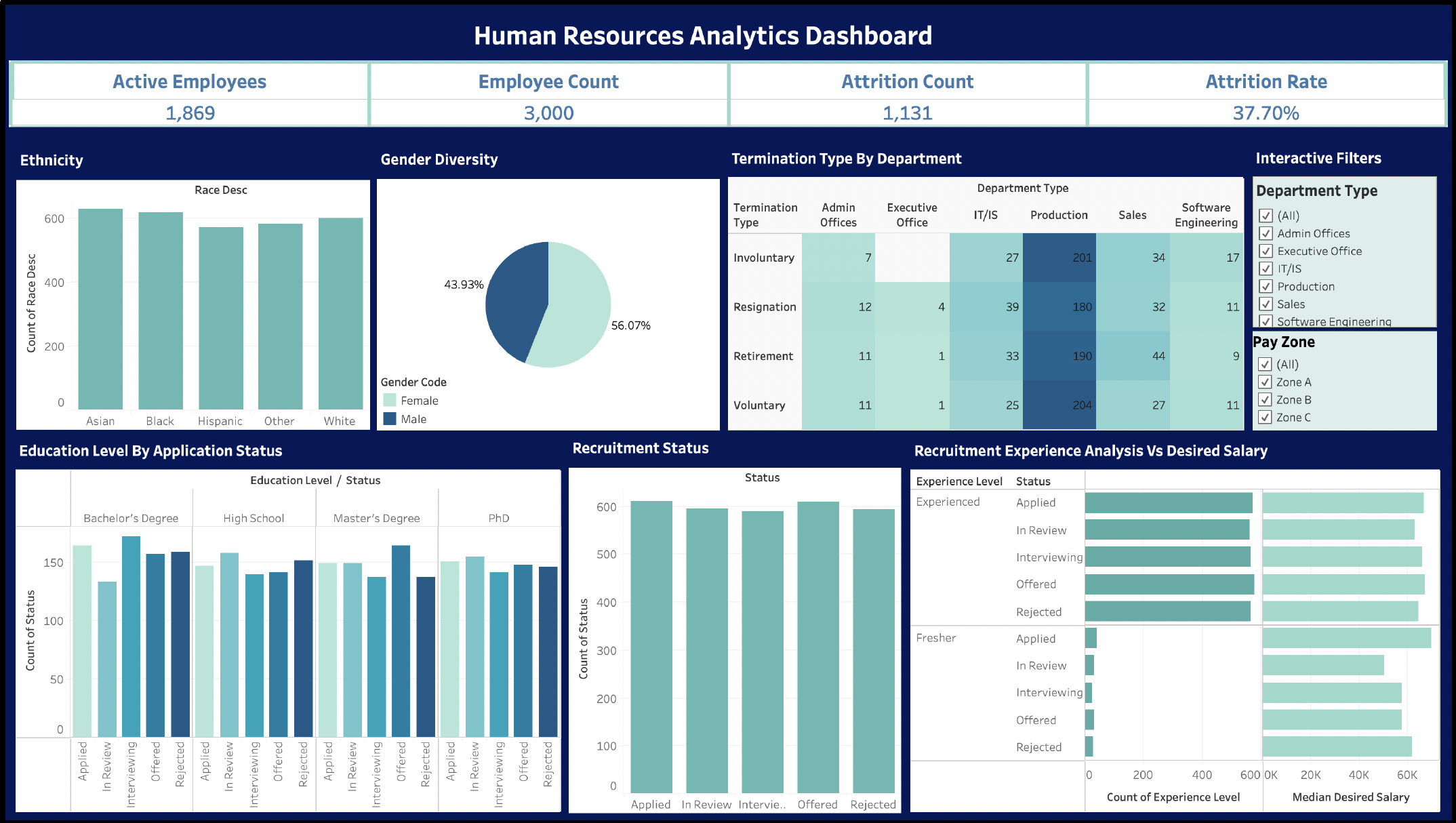
Task: Uncheck the Sales department filter
Action: coord(1266,304)
